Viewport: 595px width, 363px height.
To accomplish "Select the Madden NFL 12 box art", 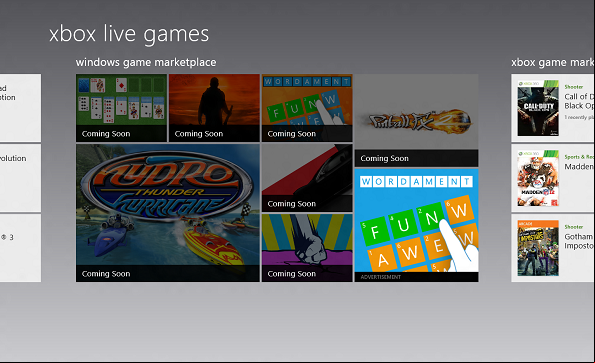I will [x=538, y=178].
